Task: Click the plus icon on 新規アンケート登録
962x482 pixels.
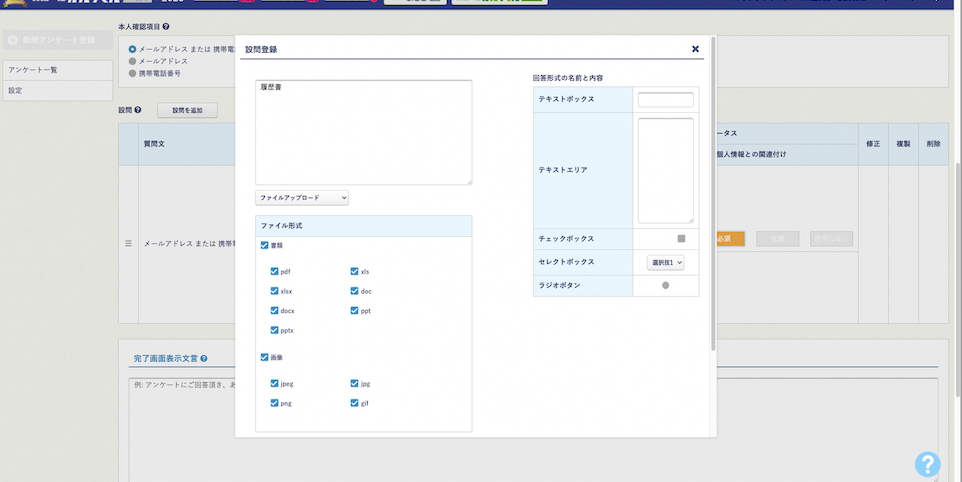Action: coord(13,40)
